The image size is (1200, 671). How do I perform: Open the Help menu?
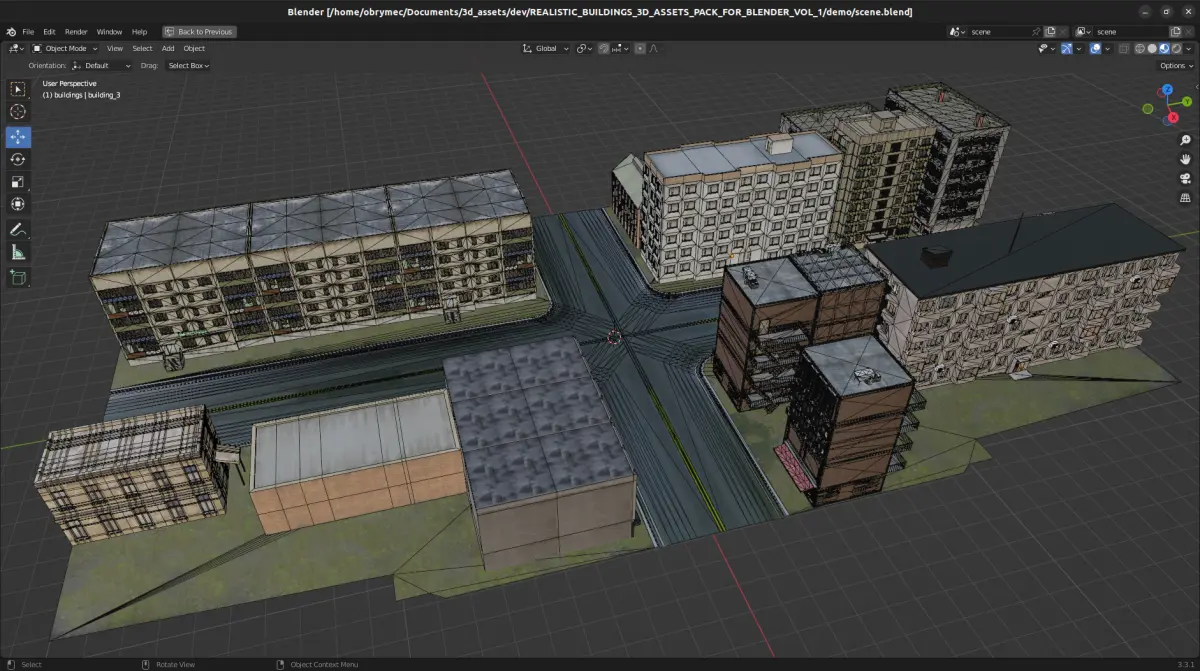(x=139, y=32)
